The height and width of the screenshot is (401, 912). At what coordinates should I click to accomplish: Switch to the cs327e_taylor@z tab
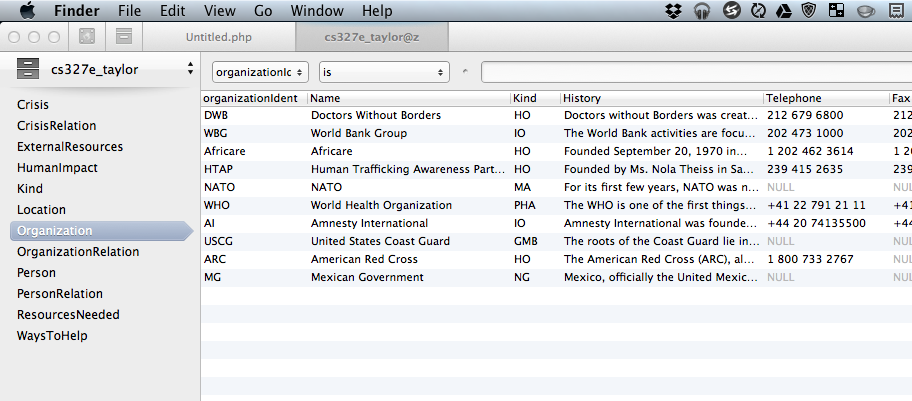click(x=372, y=37)
